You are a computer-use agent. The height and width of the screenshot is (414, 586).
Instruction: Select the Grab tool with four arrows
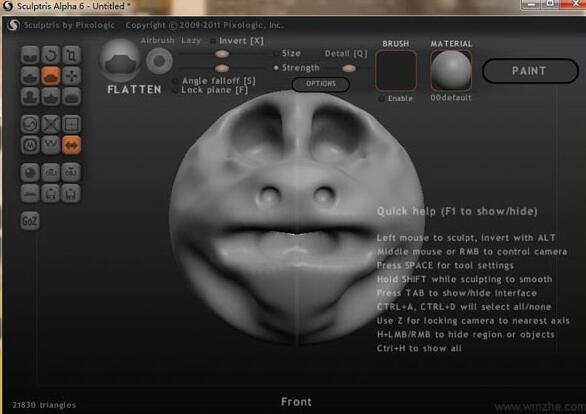pyautogui.click(x=71, y=76)
